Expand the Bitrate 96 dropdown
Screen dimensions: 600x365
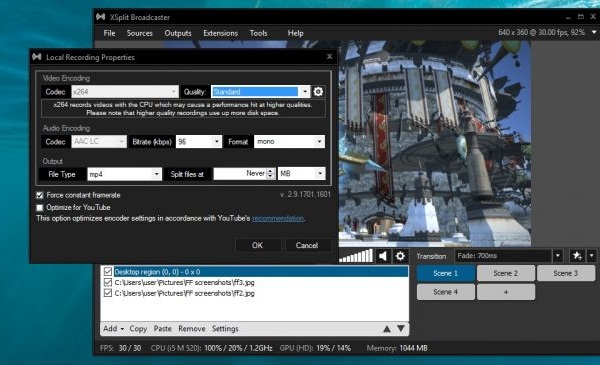pos(199,142)
